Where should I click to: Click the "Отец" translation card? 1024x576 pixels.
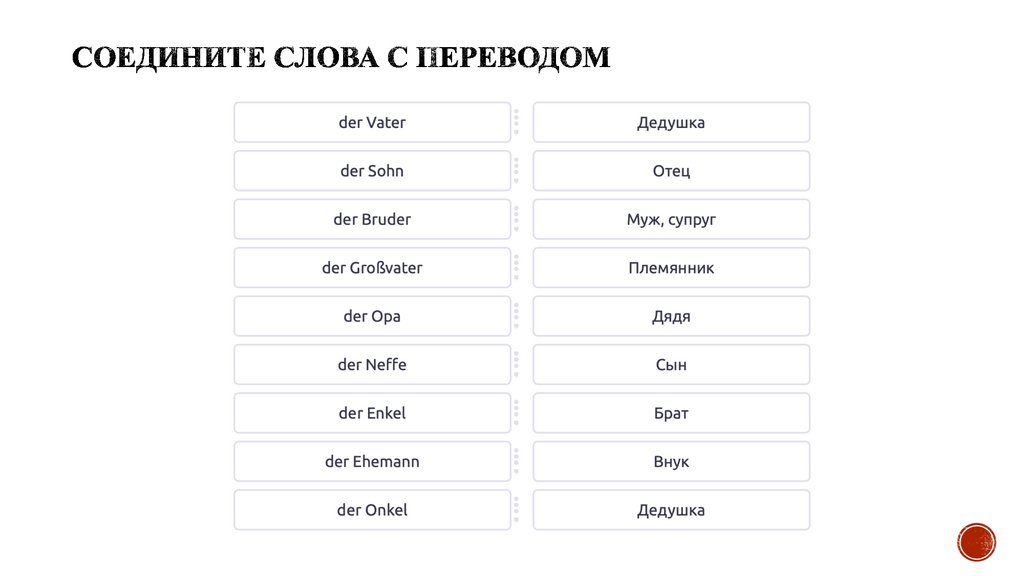671,171
